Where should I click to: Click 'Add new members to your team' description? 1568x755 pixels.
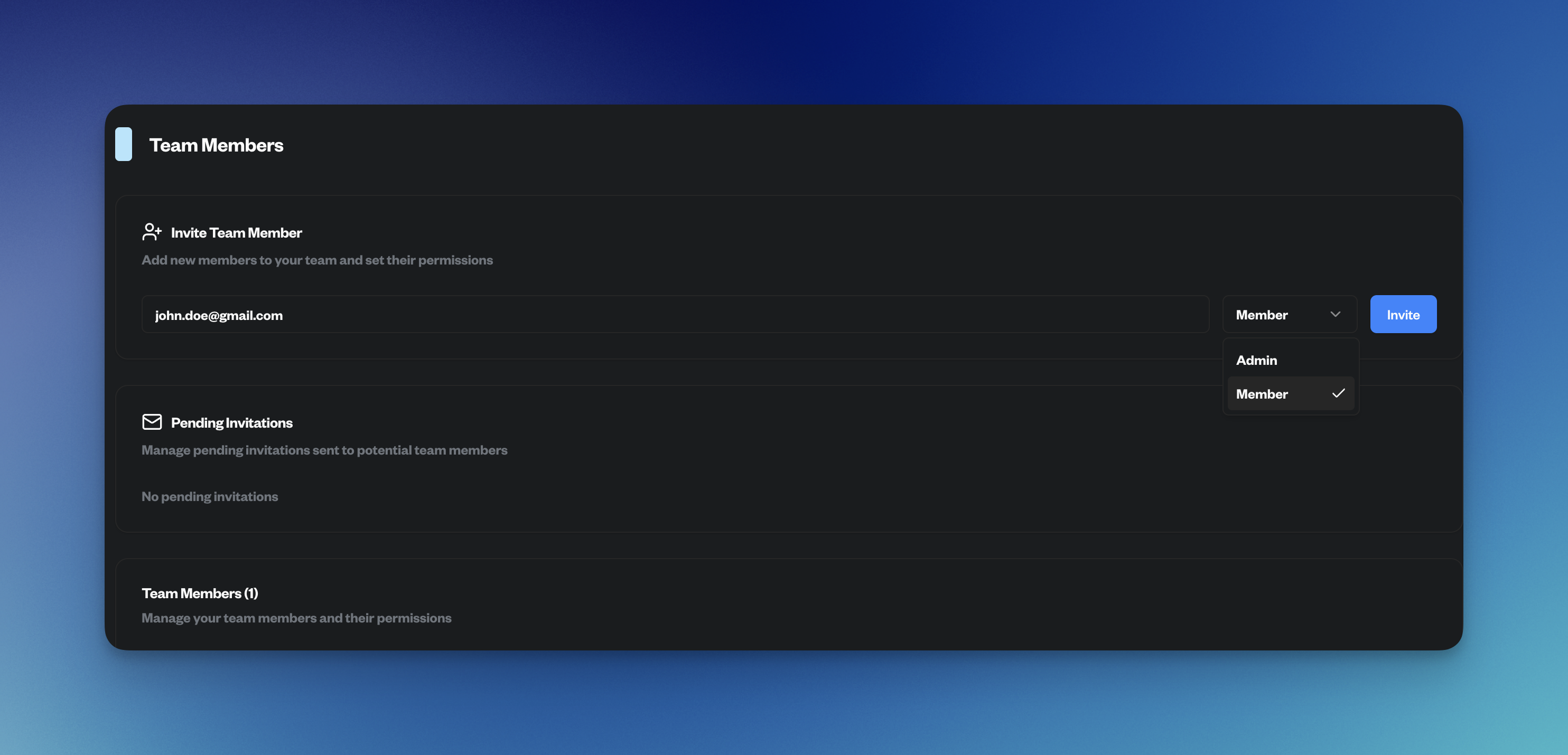(x=317, y=260)
